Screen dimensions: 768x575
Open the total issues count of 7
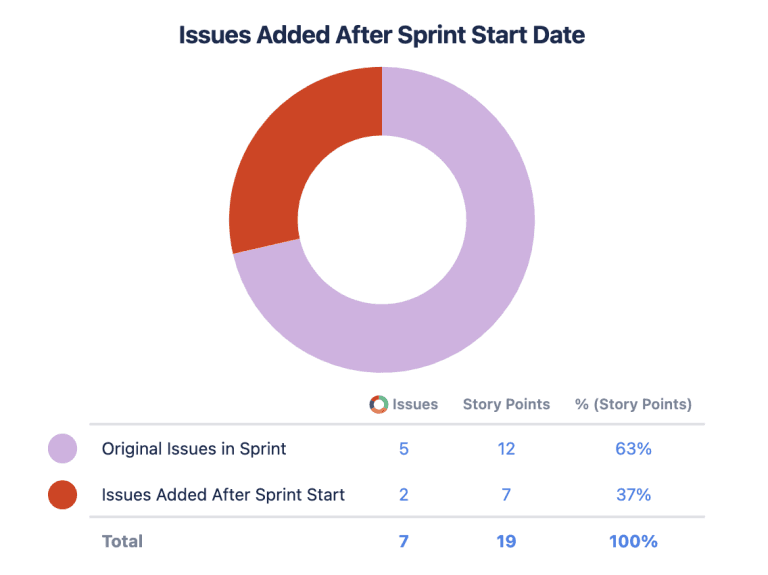pyautogui.click(x=404, y=541)
